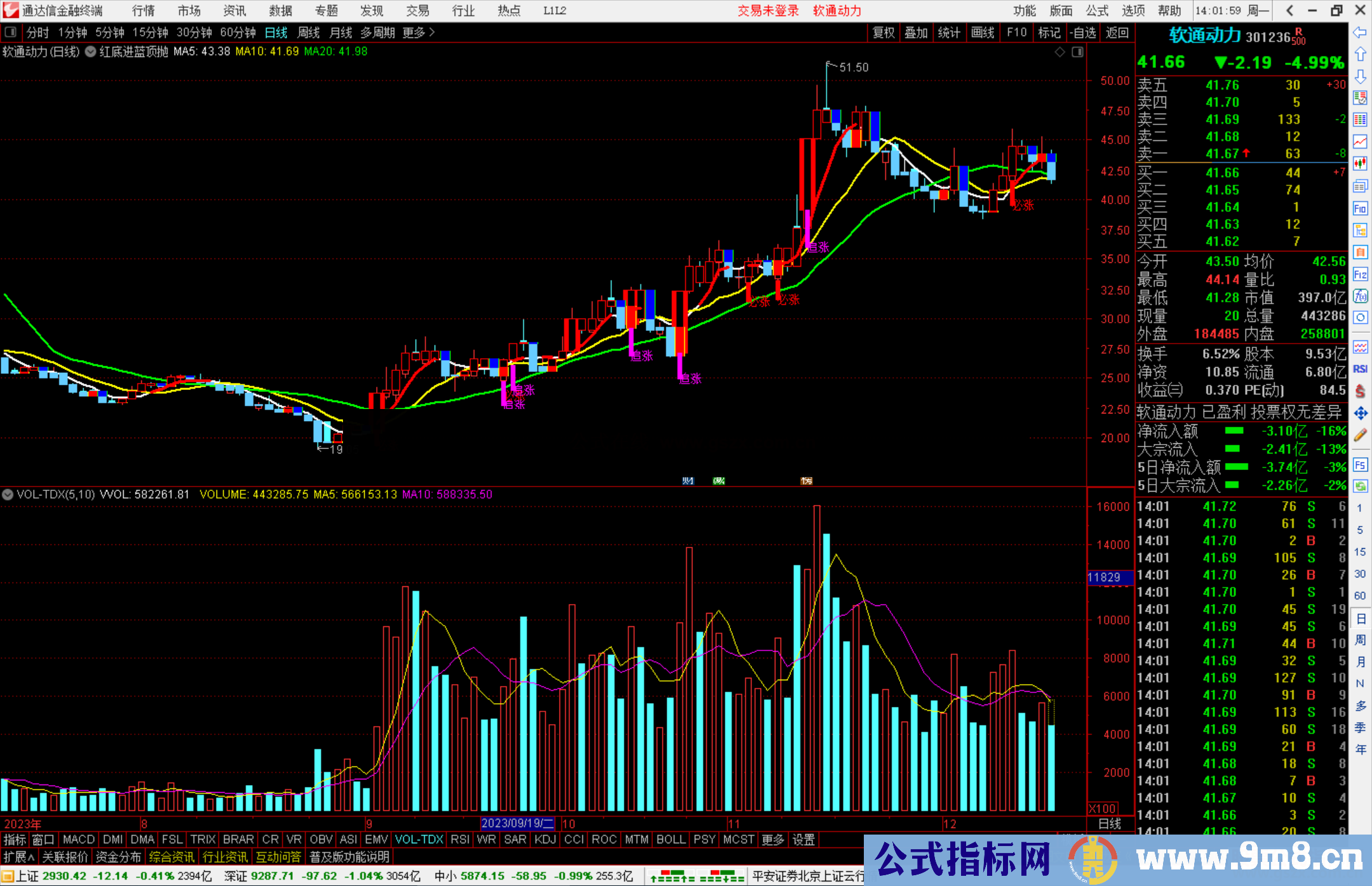
Task: Click the four-way move arrows icon
Action: tap(1360, 413)
